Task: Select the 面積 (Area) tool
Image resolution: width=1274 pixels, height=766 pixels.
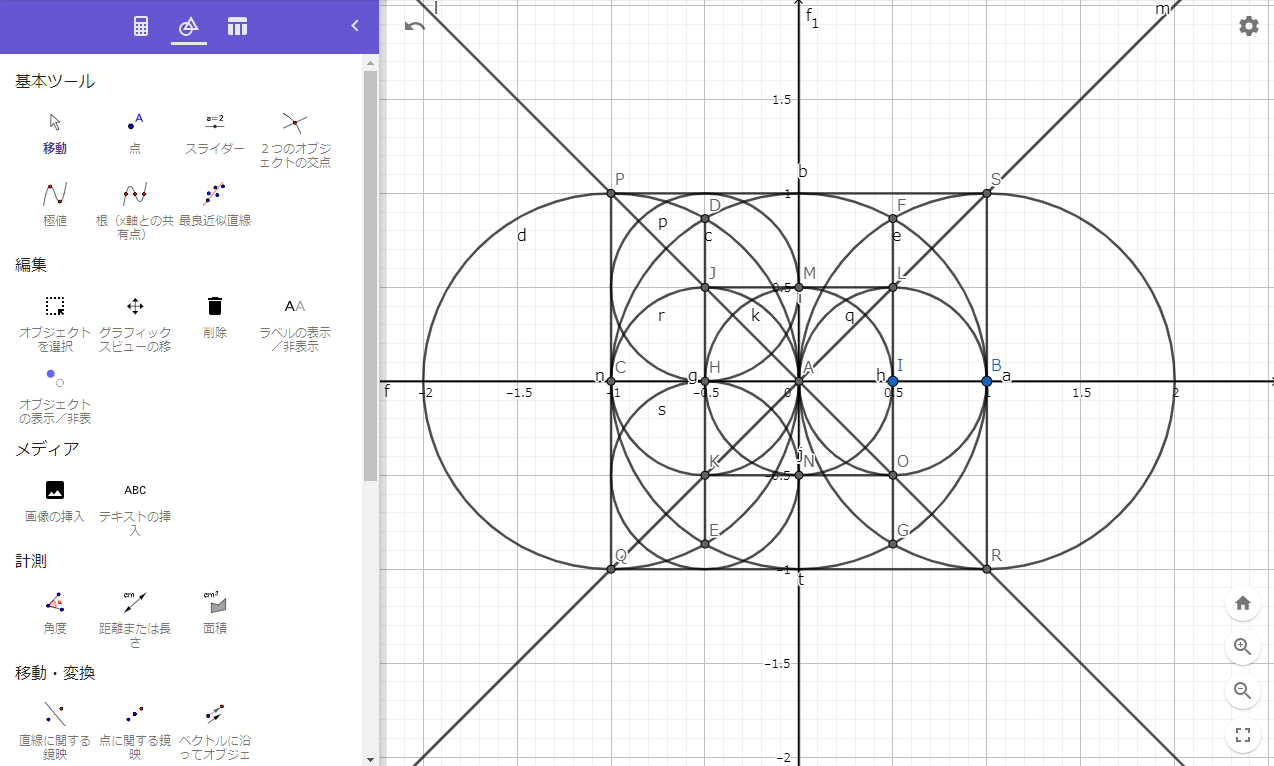Action: (215, 614)
